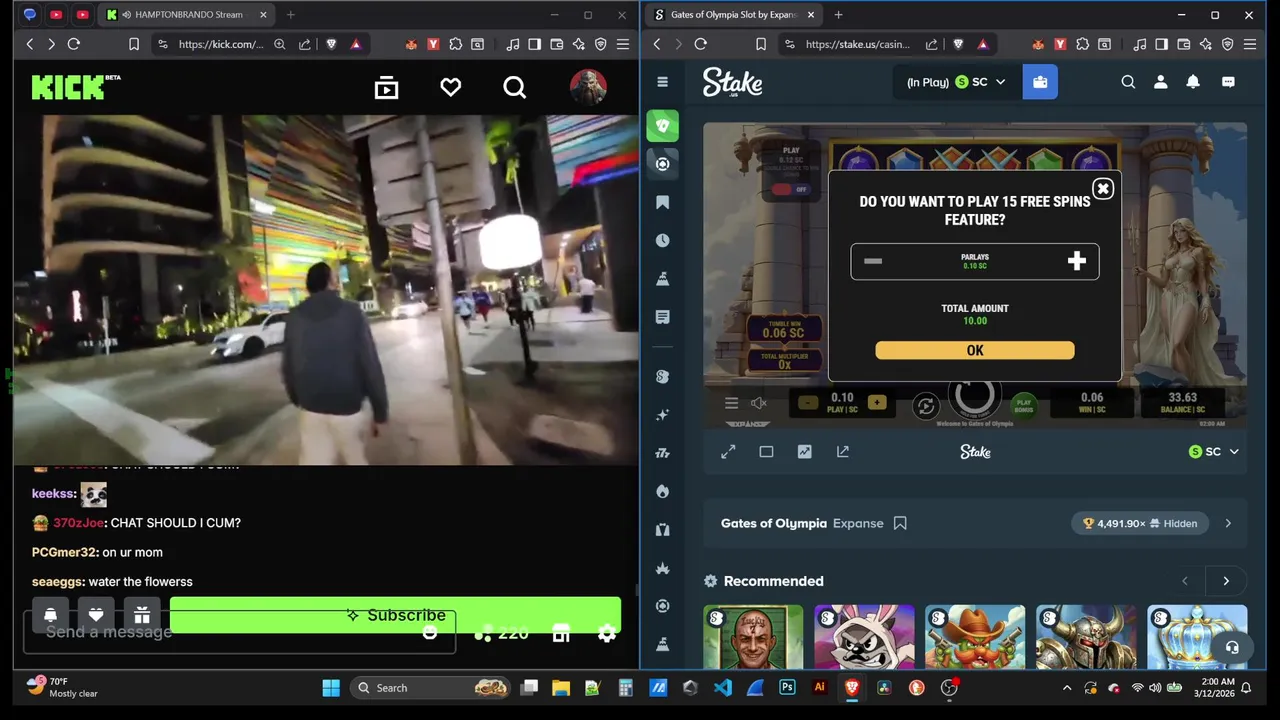Click the Expanse provider link

(x=858, y=523)
